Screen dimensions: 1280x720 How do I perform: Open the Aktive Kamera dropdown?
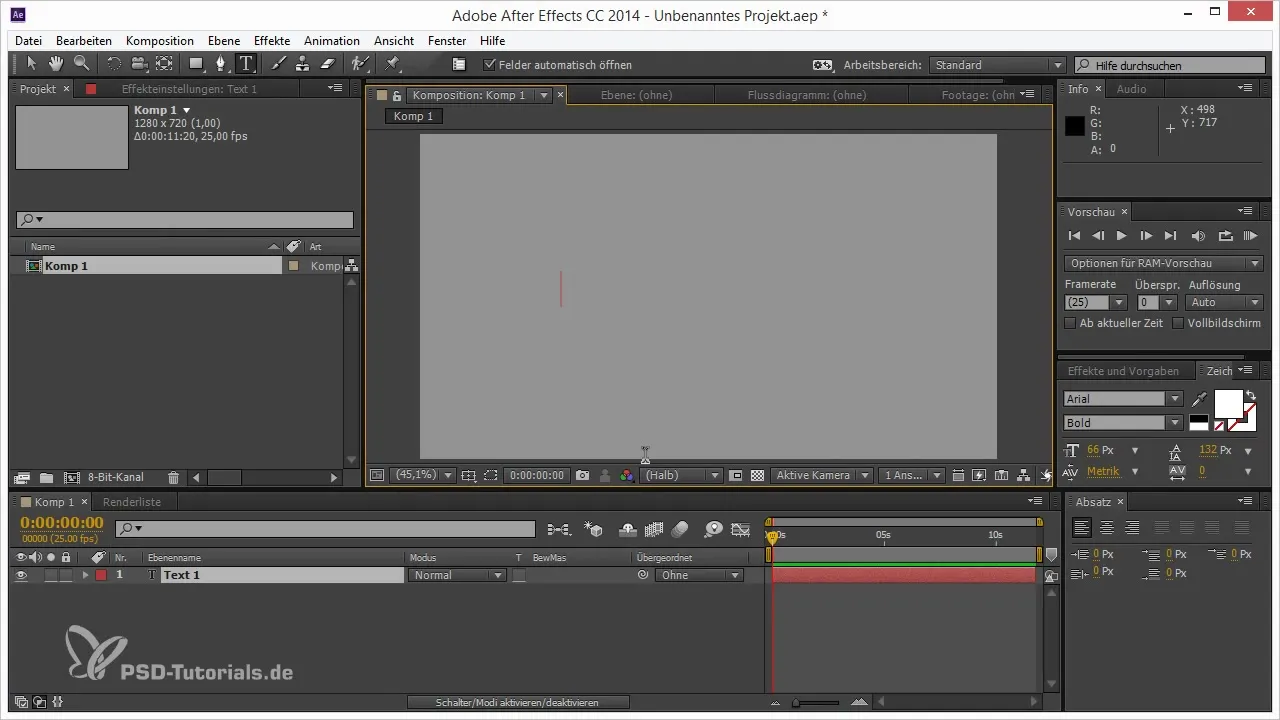click(x=822, y=476)
